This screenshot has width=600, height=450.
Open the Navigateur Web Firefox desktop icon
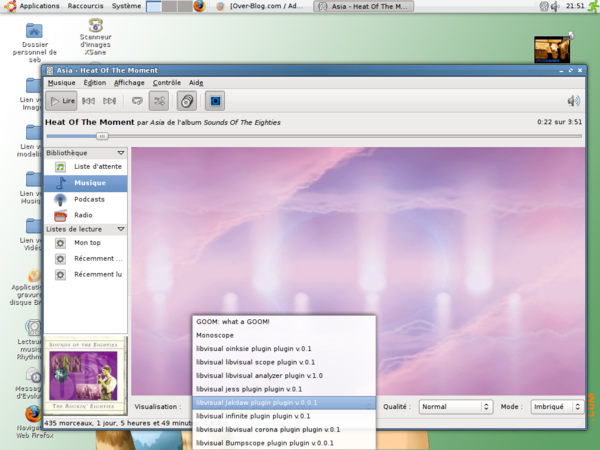click(34, 422)
